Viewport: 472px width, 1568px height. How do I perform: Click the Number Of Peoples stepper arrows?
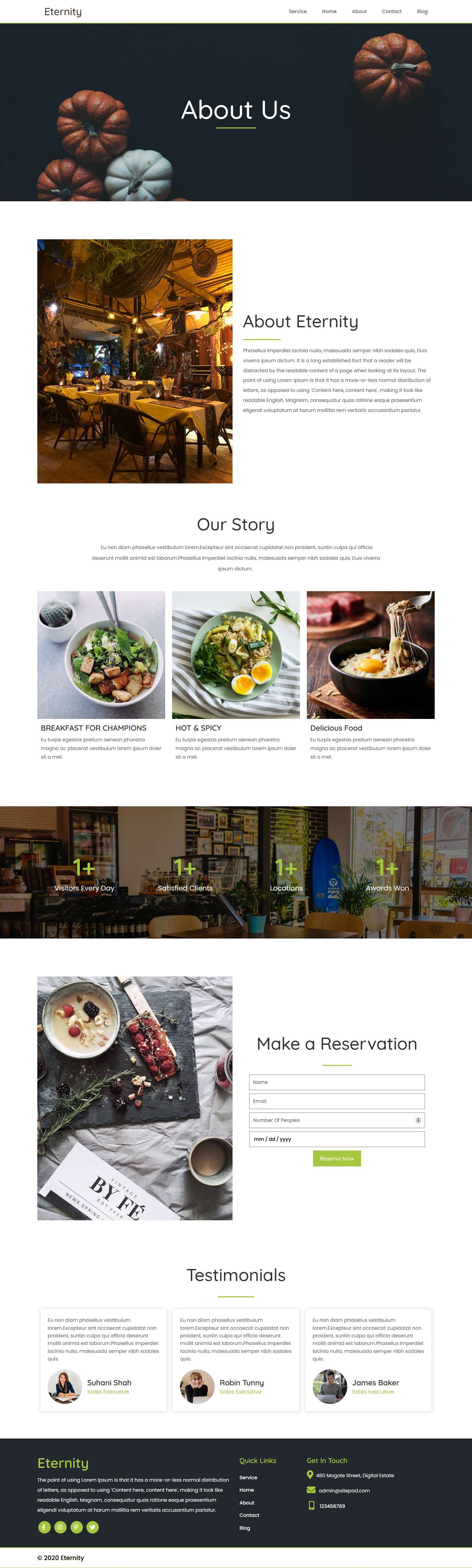click(x=418, y=1120)
